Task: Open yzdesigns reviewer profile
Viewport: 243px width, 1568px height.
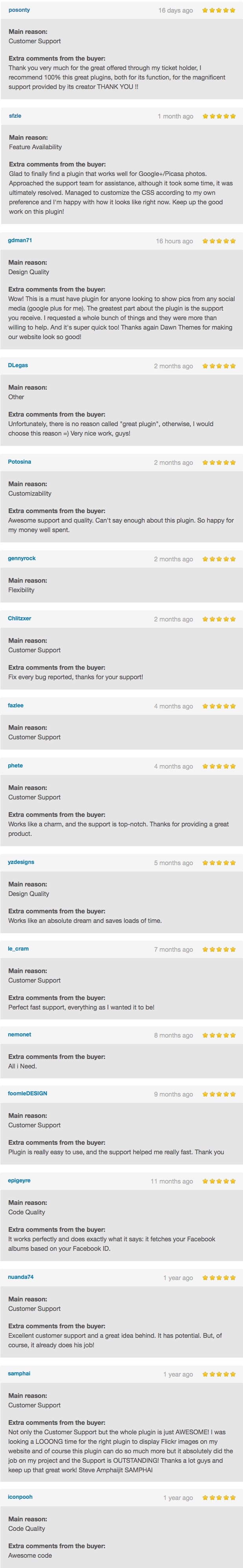Action: point(21,862)
